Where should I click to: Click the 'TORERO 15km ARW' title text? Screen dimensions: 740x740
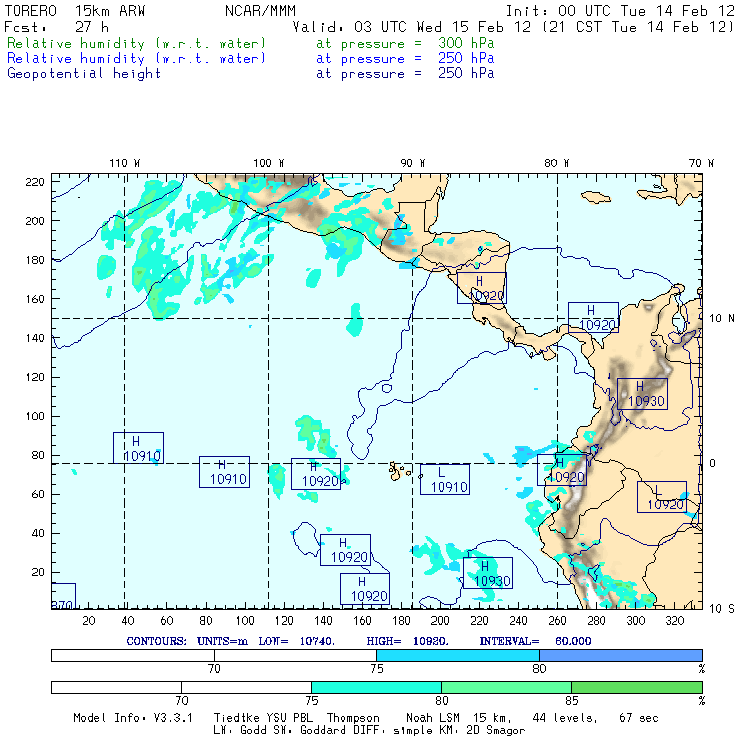[x=75, y=11]
